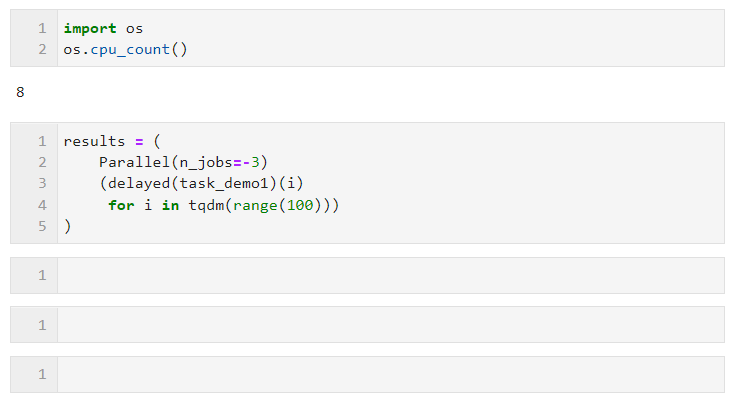The width and height of the screenshot is (742, 399).
Task: Click the Parallel(n_jobs=-3) line
Action: (183, 162)
